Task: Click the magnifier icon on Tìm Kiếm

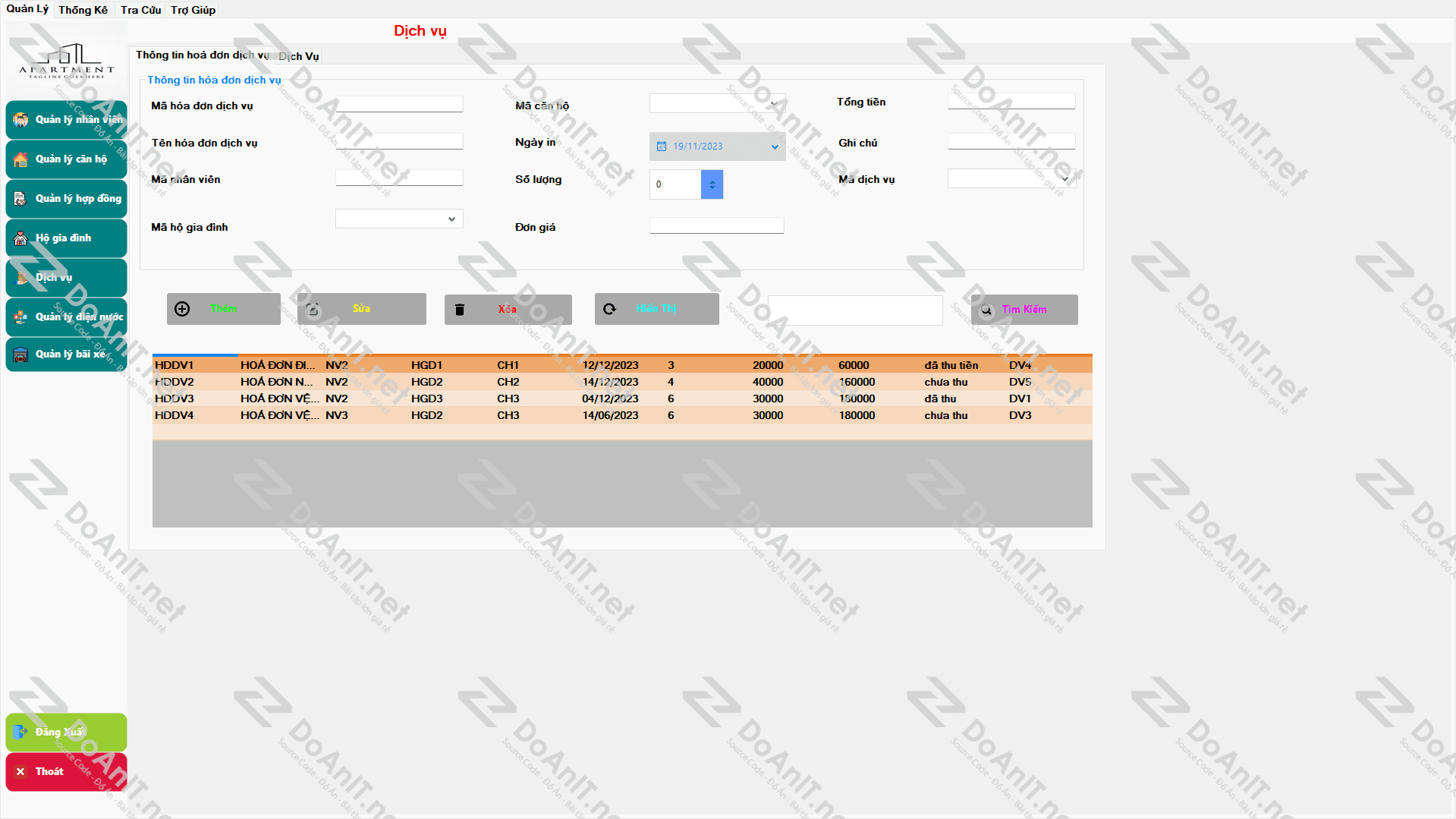Action: [x=986, y=310]
